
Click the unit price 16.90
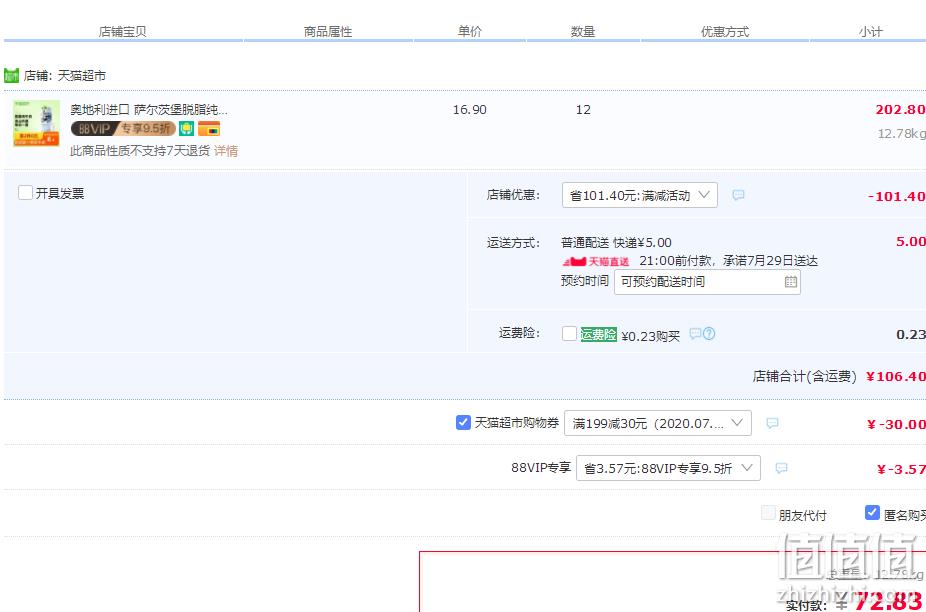tap(470, 109)
